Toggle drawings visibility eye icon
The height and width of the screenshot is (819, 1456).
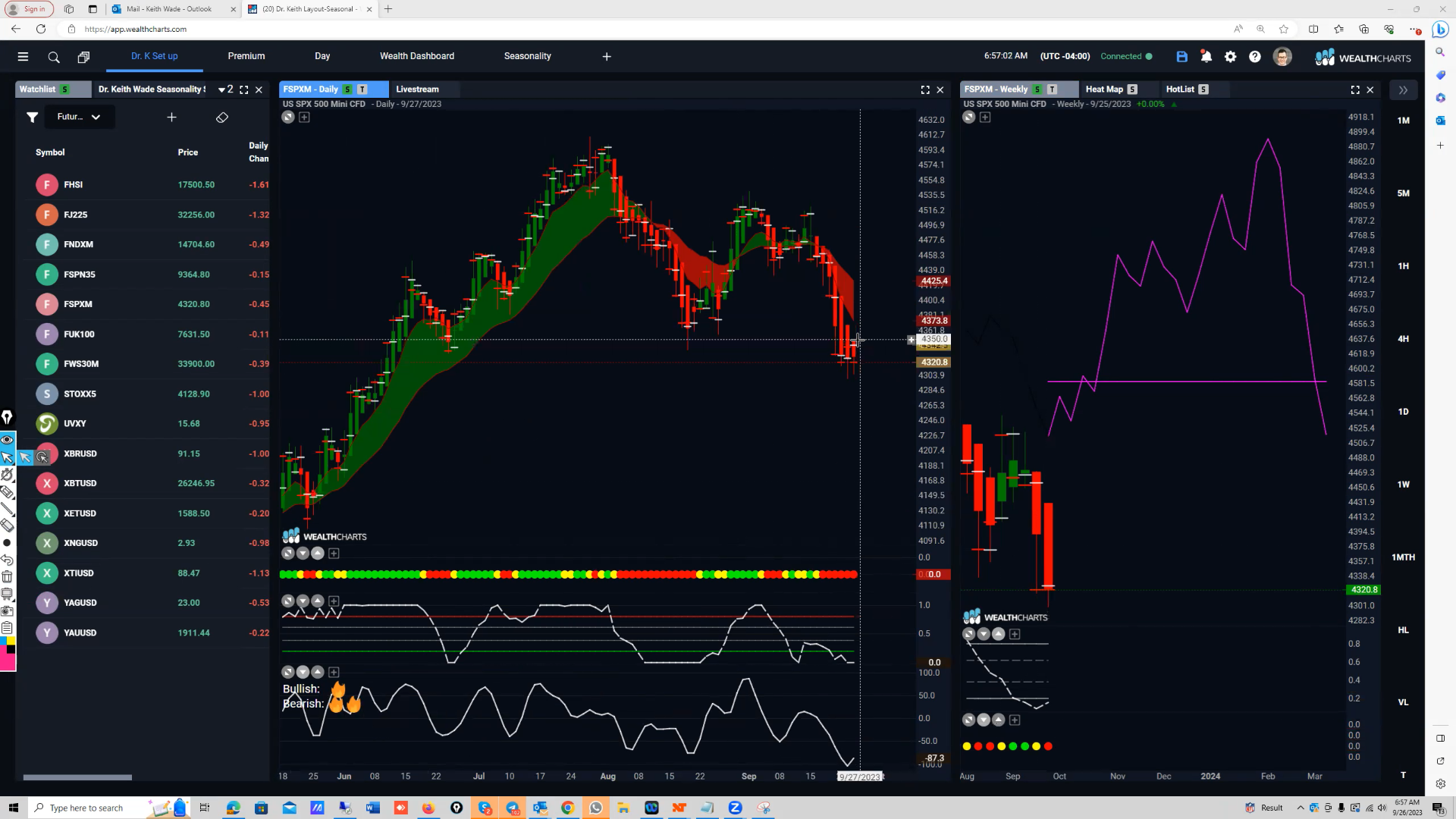tap(7, 440)
